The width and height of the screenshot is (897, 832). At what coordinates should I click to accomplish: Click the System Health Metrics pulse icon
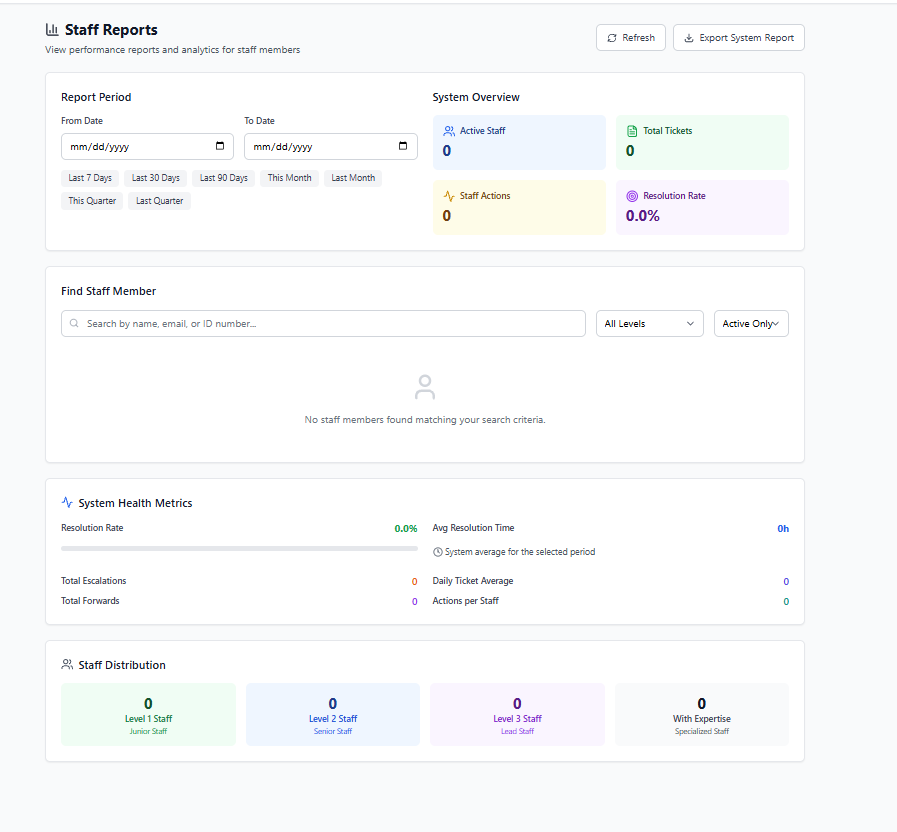67,502
